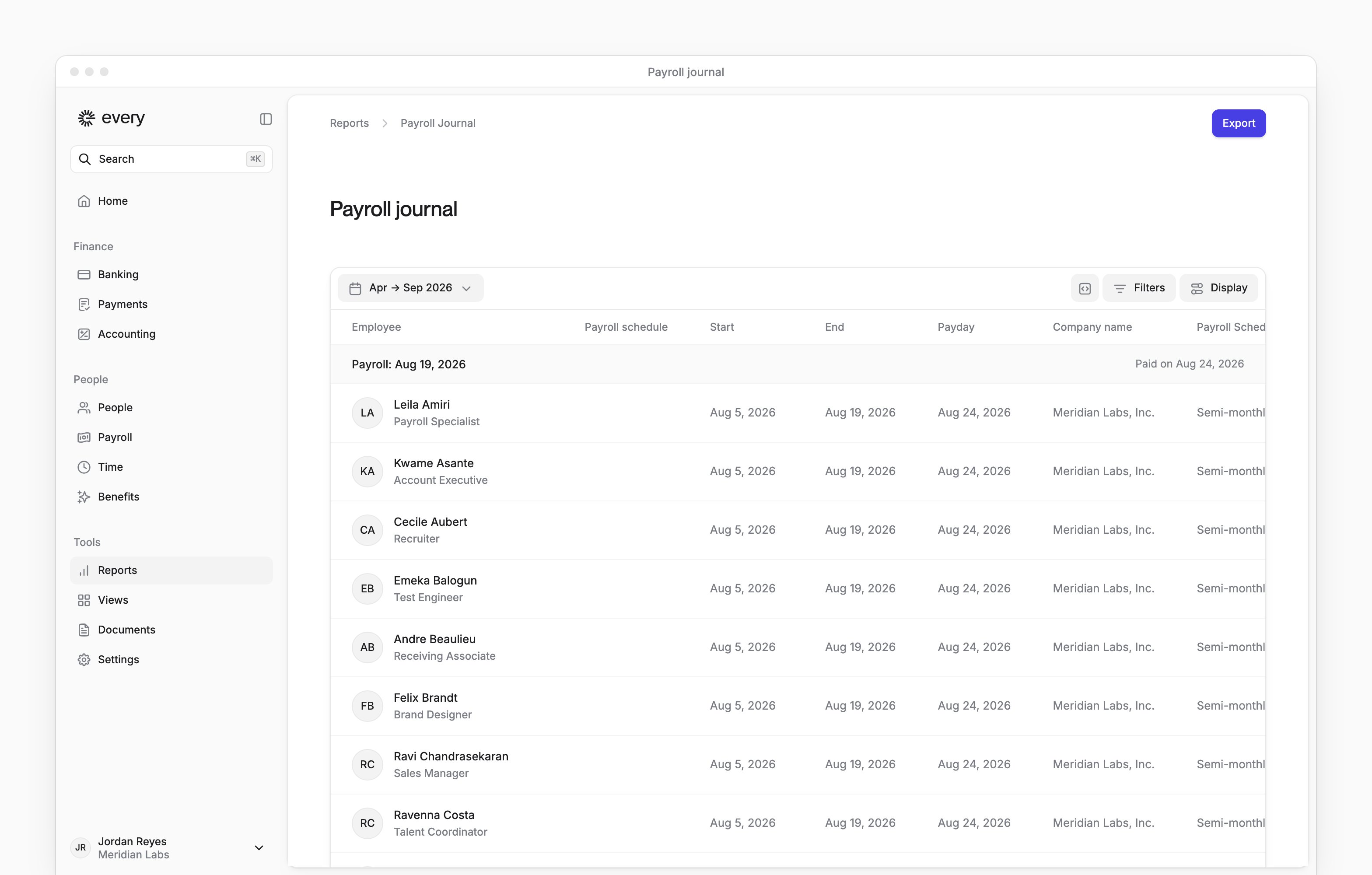
Task: Sort by Employee column header
Action: point(376,327)
